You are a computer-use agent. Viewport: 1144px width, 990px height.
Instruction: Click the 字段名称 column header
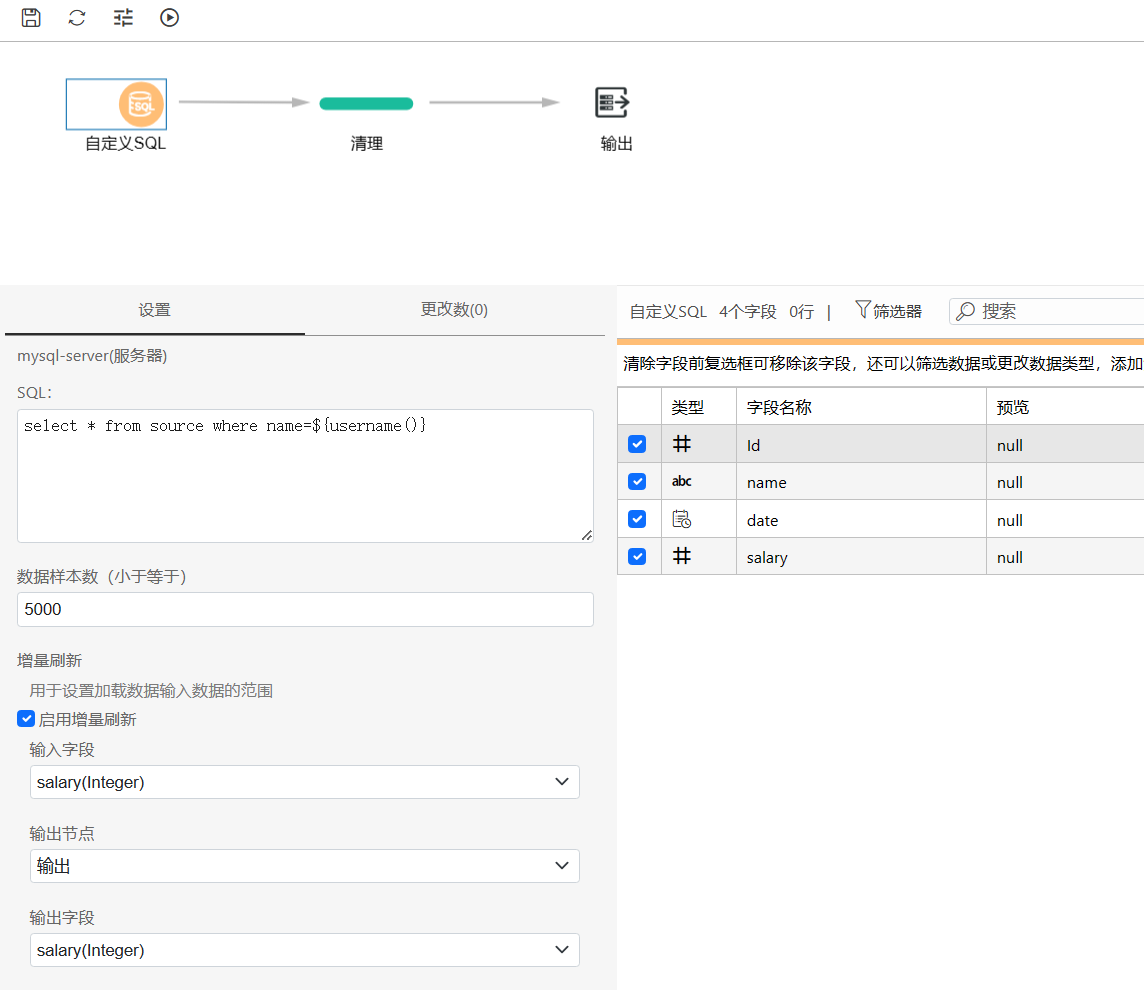pyautogui.click(x=862, y=407)
